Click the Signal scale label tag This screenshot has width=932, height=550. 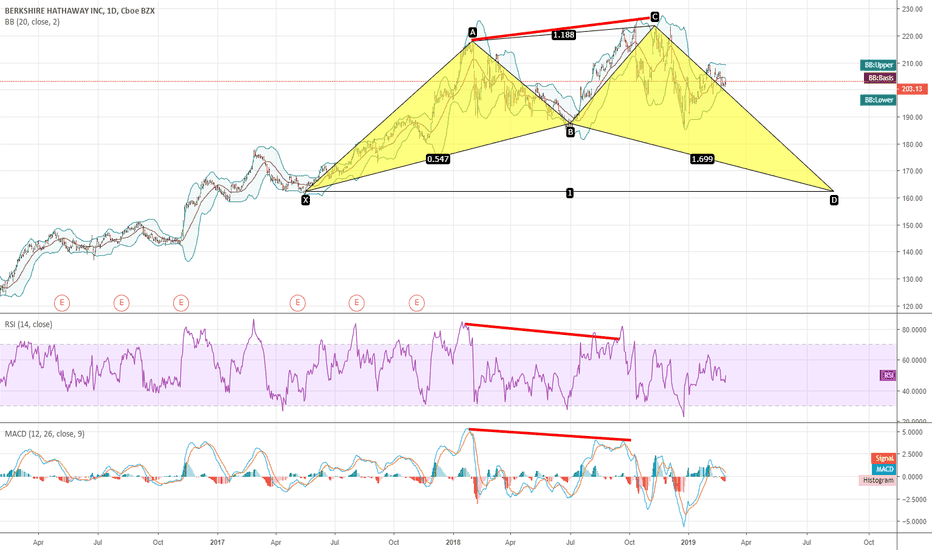click(883, 458)
